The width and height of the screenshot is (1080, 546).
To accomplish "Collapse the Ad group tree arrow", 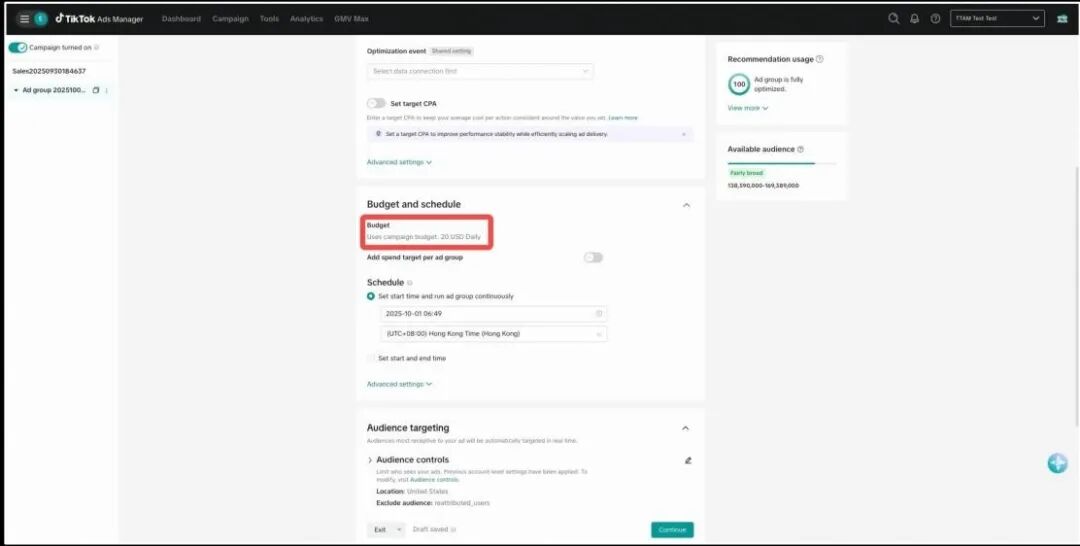I will [x=16, y=90].
